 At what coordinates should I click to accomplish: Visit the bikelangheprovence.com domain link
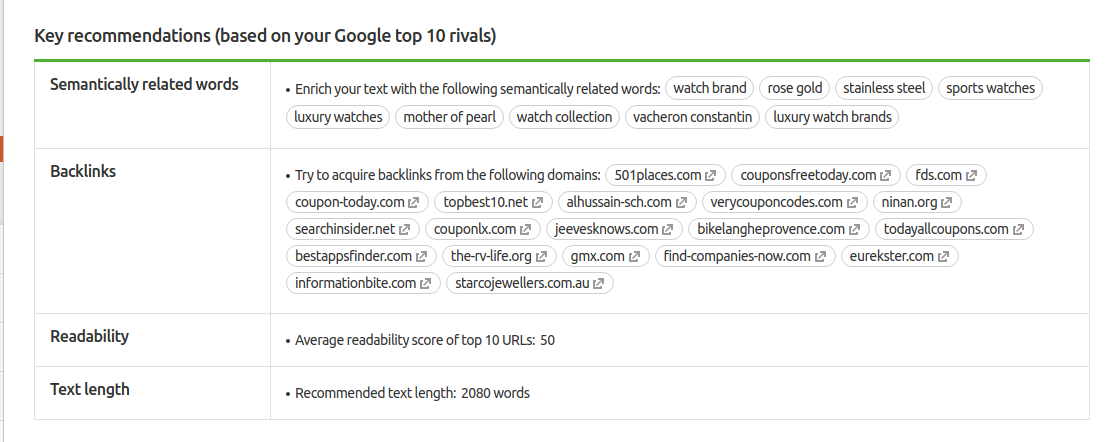pos(771,229)
